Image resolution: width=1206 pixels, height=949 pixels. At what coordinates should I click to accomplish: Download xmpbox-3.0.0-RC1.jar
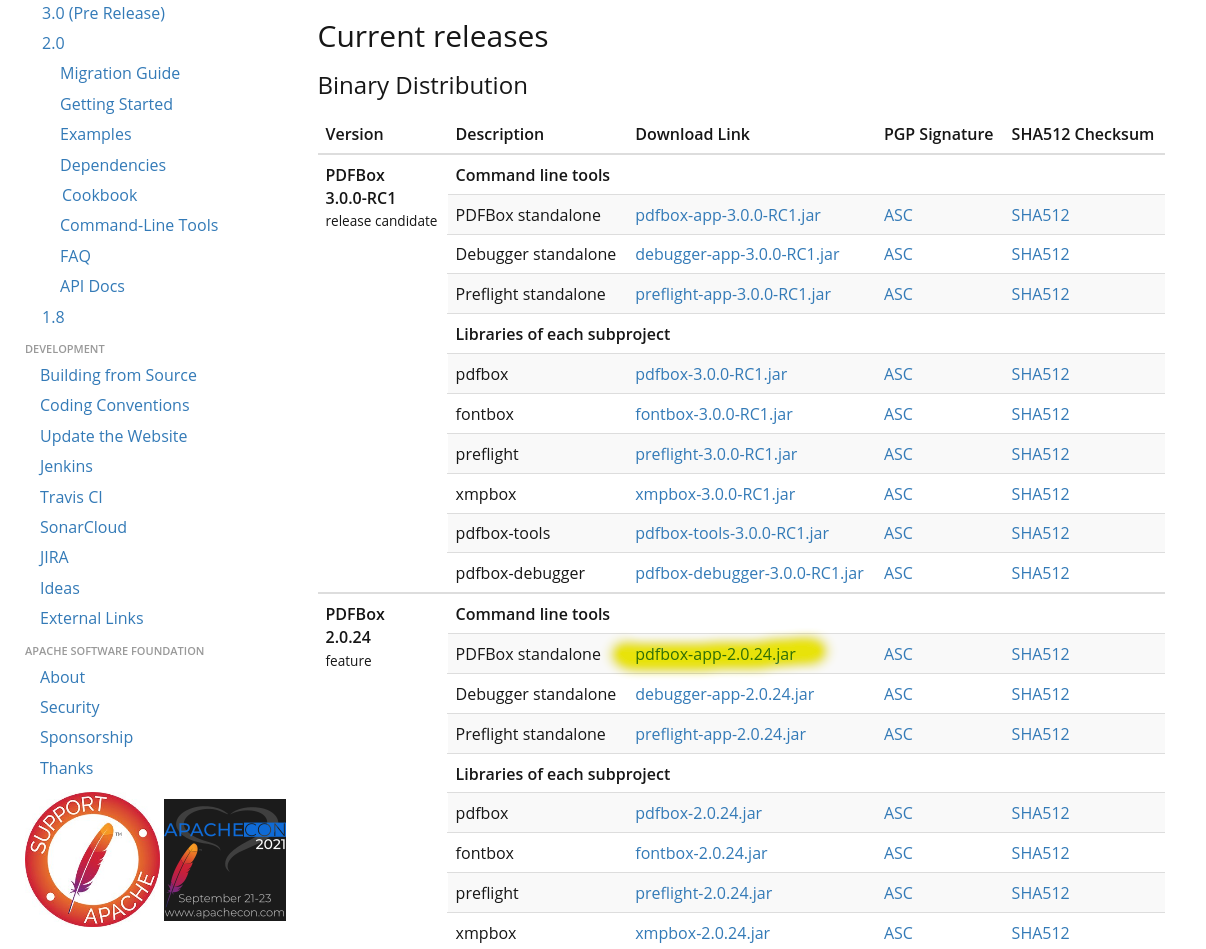pos(715,494)
